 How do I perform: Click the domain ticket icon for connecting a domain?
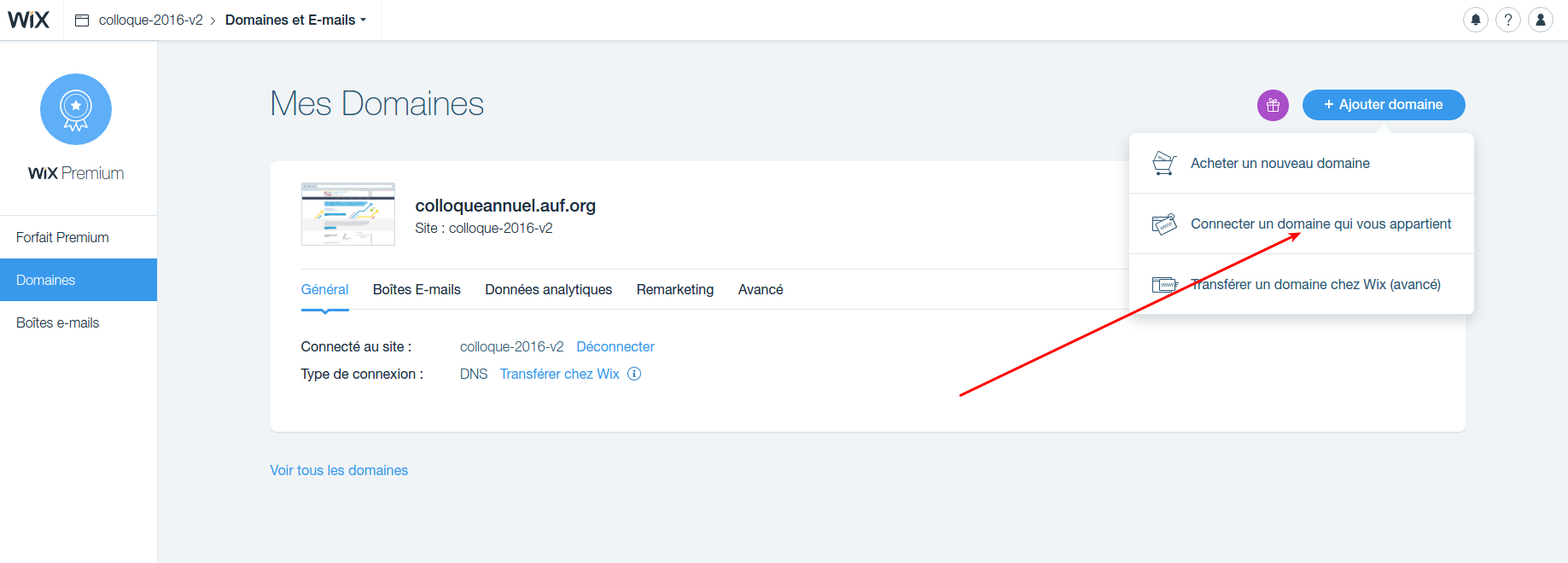point(1164,223)
